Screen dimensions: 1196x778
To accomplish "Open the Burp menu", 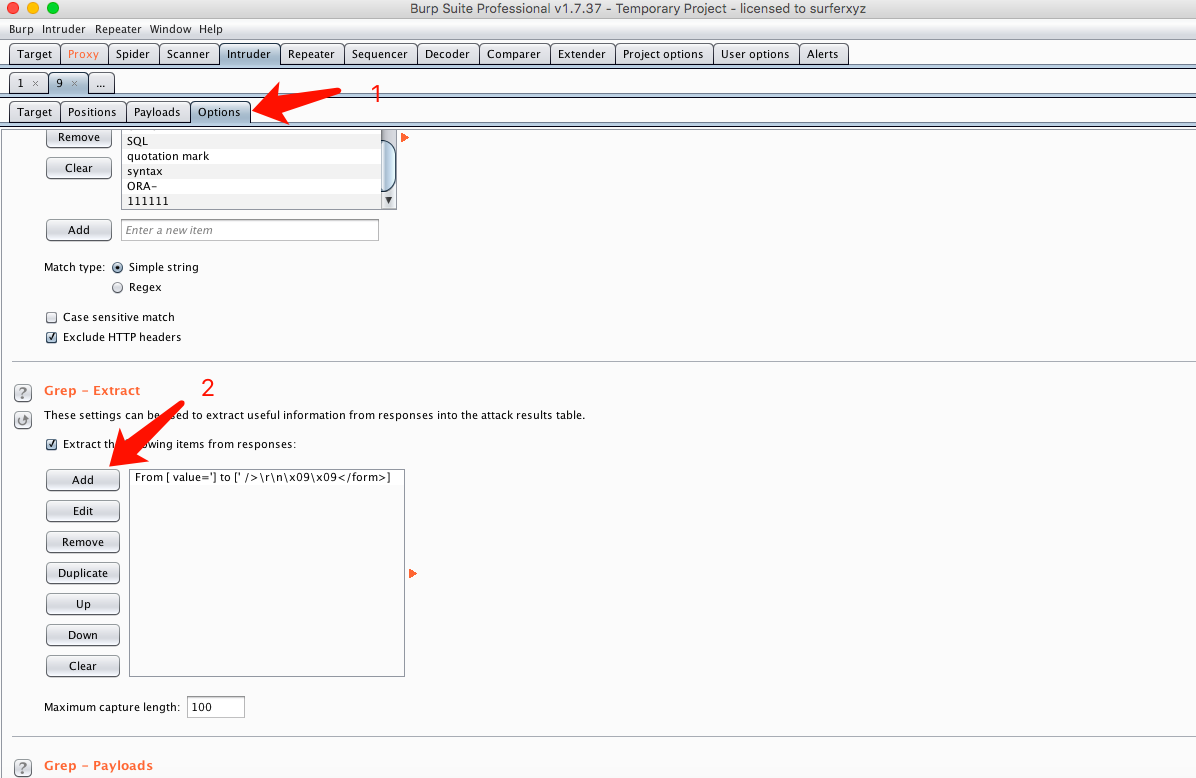I will pos(21,29).
